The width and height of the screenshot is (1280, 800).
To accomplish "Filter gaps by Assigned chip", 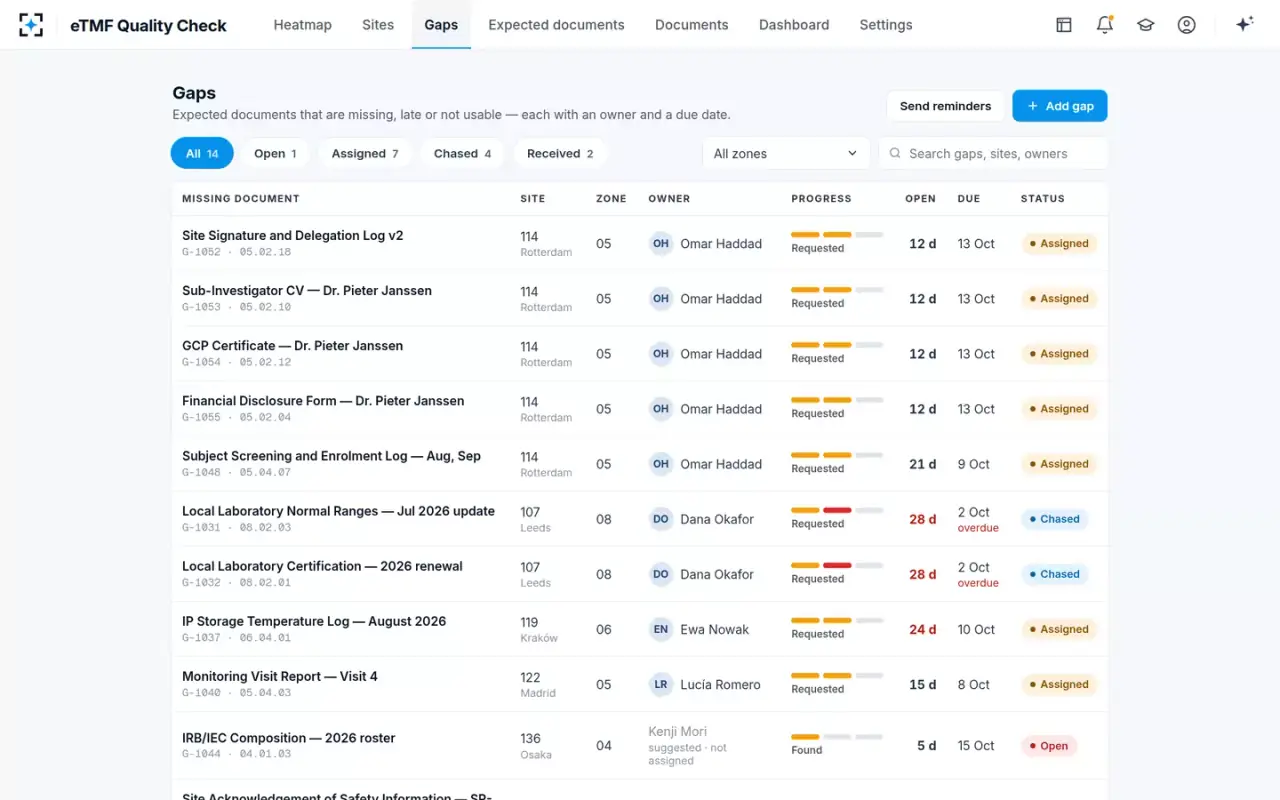I will pos(365,154).
